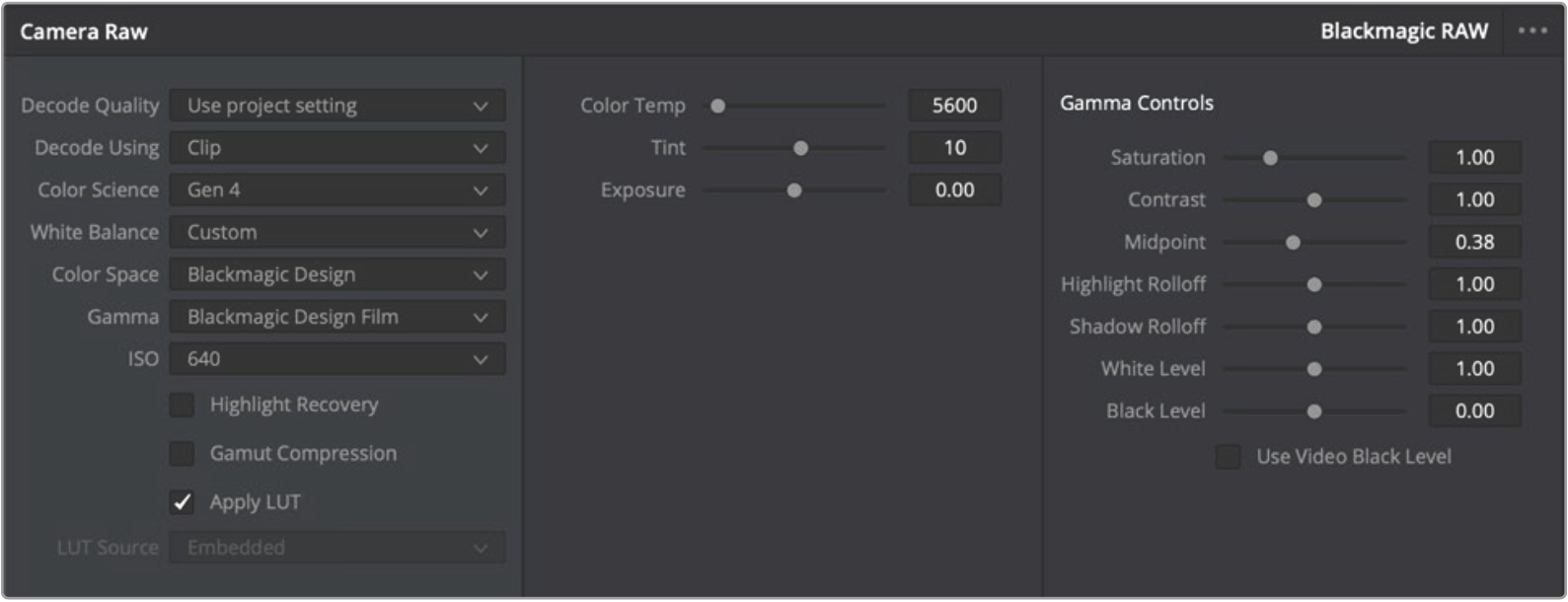
Task: Click the Color Temp slider handle
Action: 718,106
